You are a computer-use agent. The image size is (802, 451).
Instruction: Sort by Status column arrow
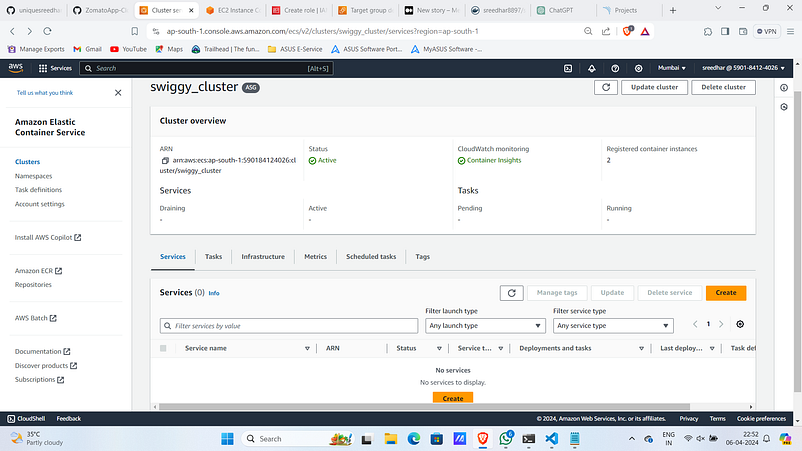coord(439,348)
